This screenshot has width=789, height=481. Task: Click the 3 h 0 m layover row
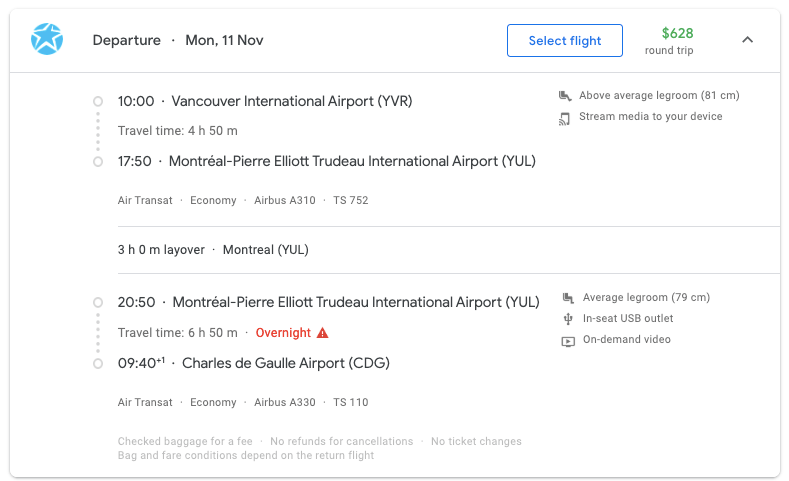click(449, 250)
